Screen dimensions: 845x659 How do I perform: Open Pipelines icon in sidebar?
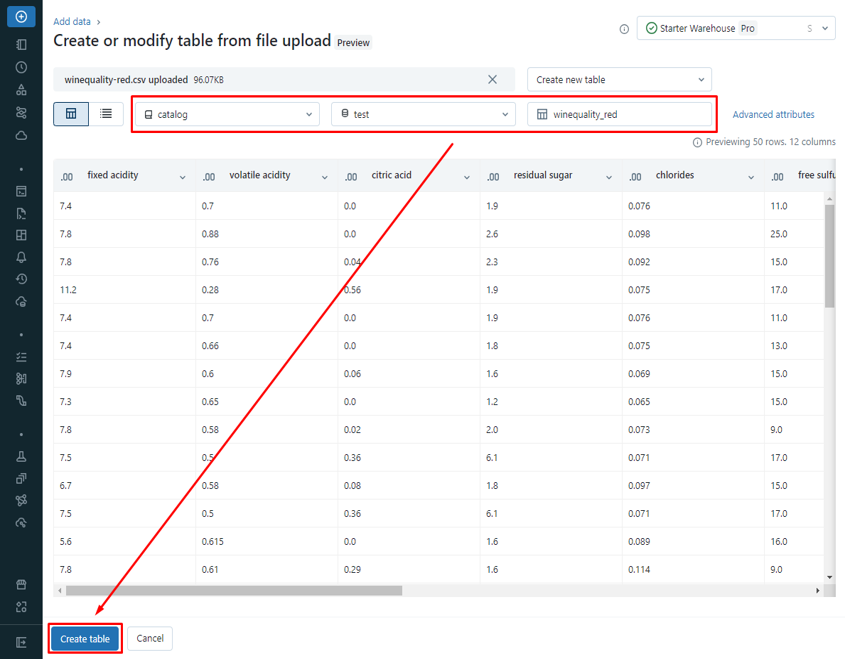coord(21,401)
